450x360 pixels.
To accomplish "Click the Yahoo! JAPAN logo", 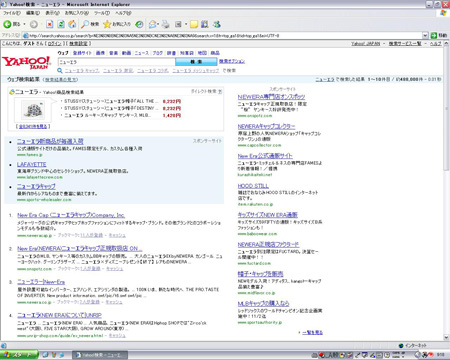I will click(26, 62).
